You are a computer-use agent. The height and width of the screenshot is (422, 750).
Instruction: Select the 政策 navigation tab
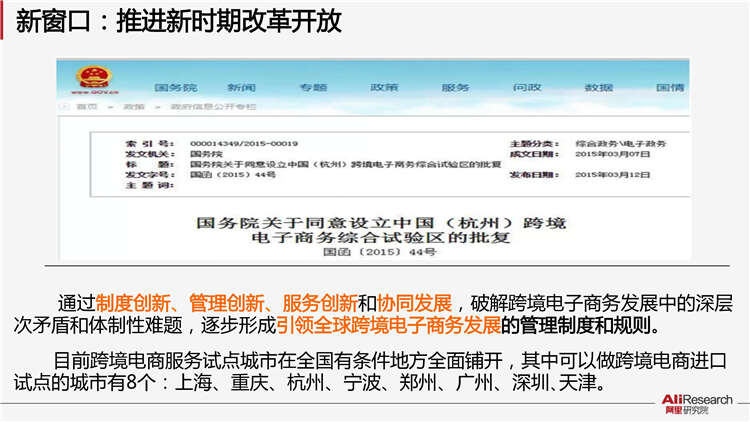384,88
